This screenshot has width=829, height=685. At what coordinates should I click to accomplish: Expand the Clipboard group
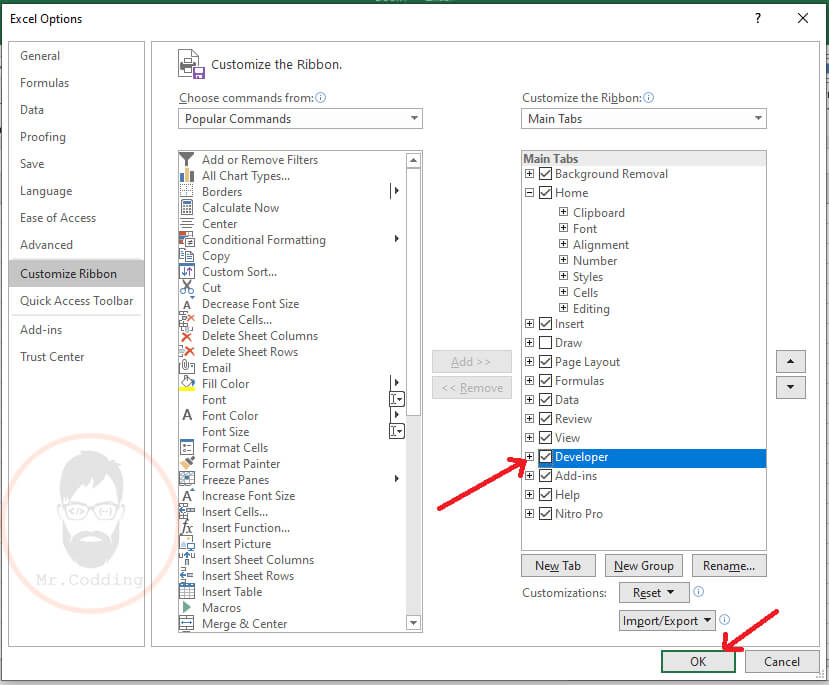click(564, 212)
